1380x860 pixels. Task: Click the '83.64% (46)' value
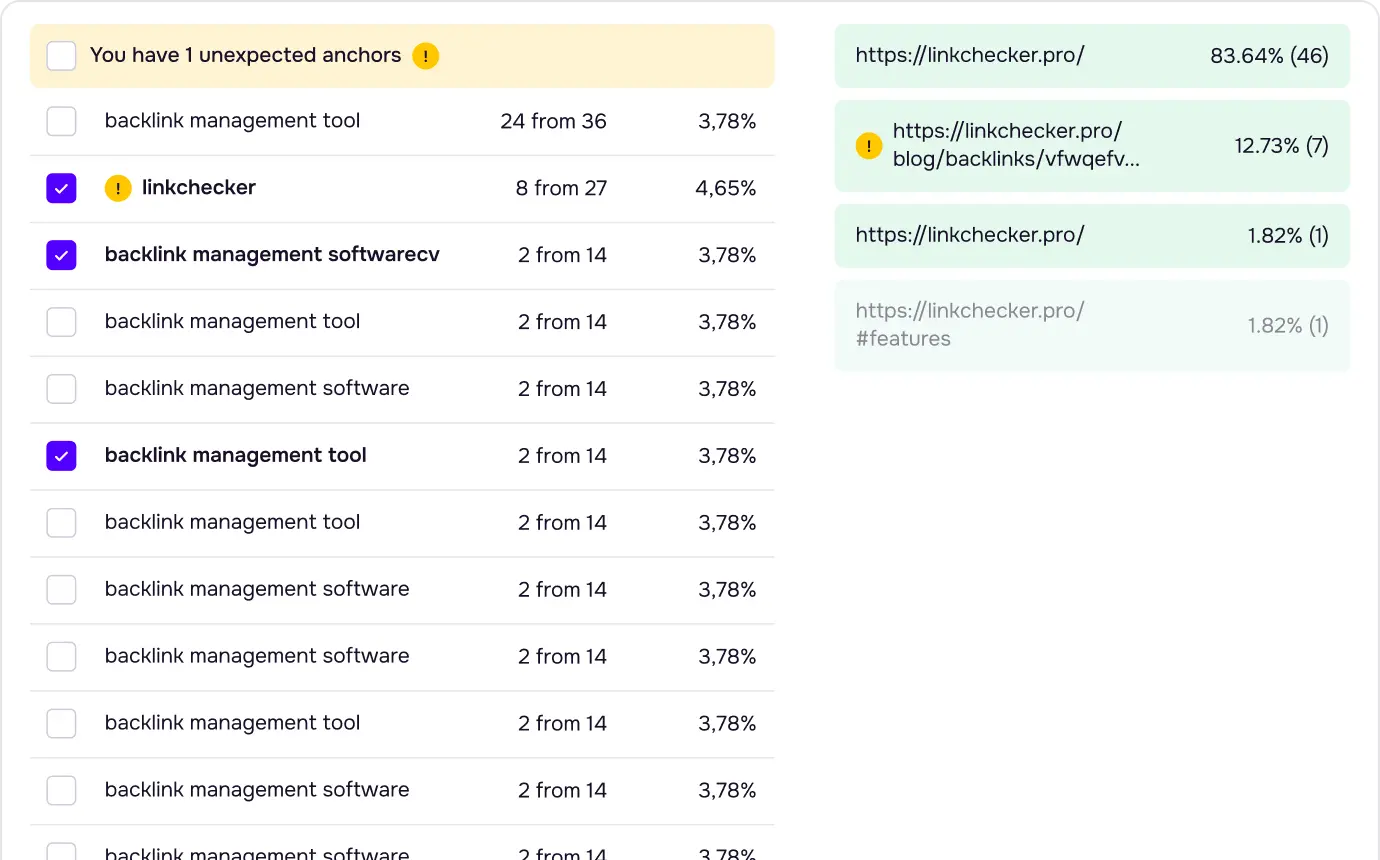(1269, 56)
